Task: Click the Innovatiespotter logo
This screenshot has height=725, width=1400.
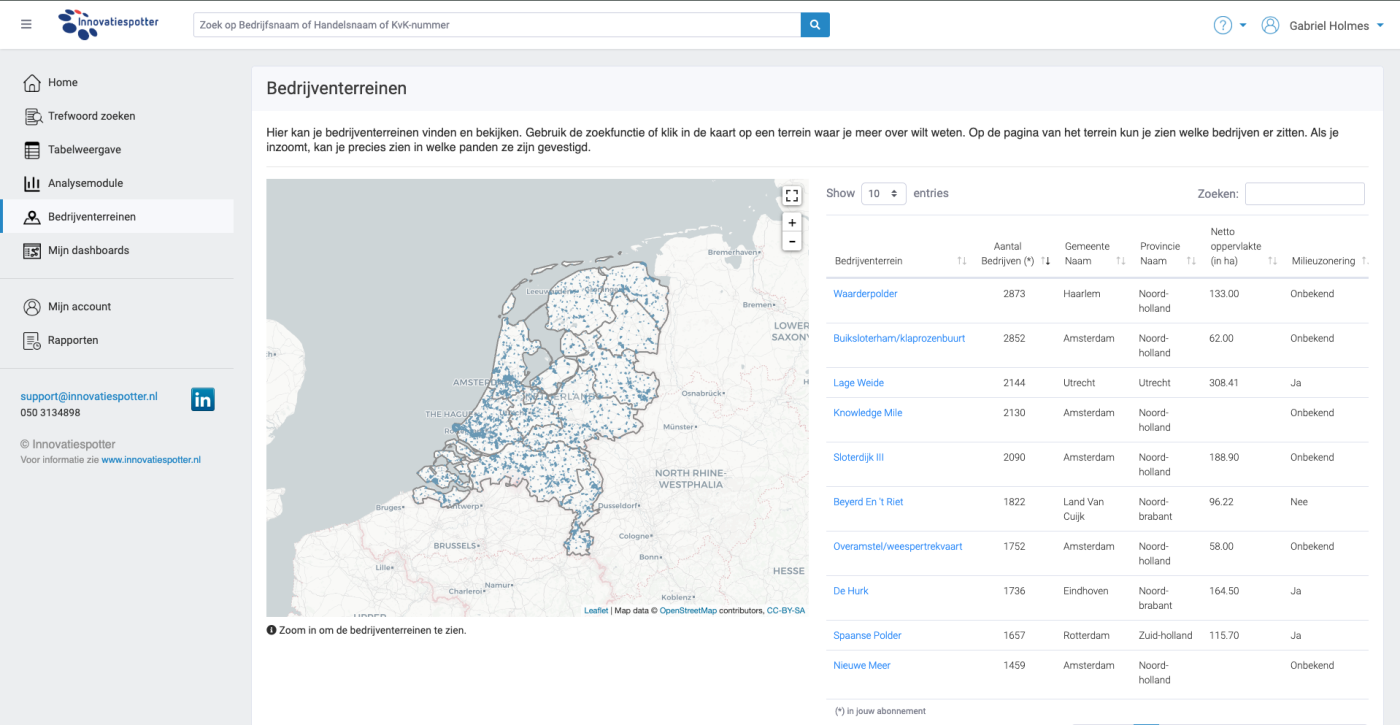Action: 108,24
